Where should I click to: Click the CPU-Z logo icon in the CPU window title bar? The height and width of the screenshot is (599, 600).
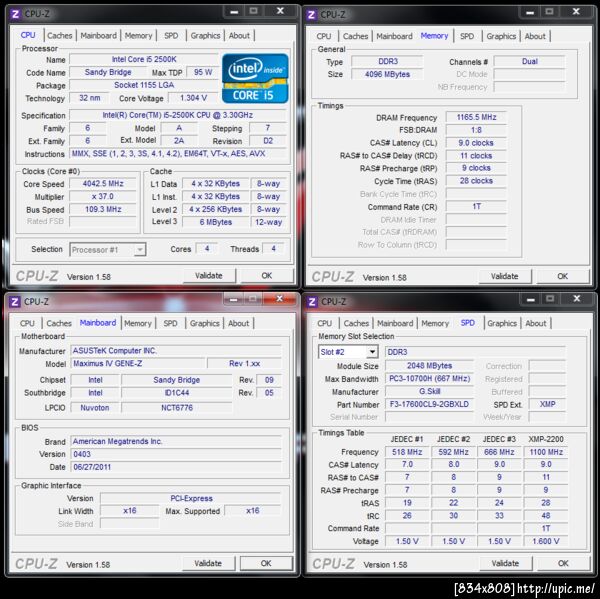click(15, 15)
